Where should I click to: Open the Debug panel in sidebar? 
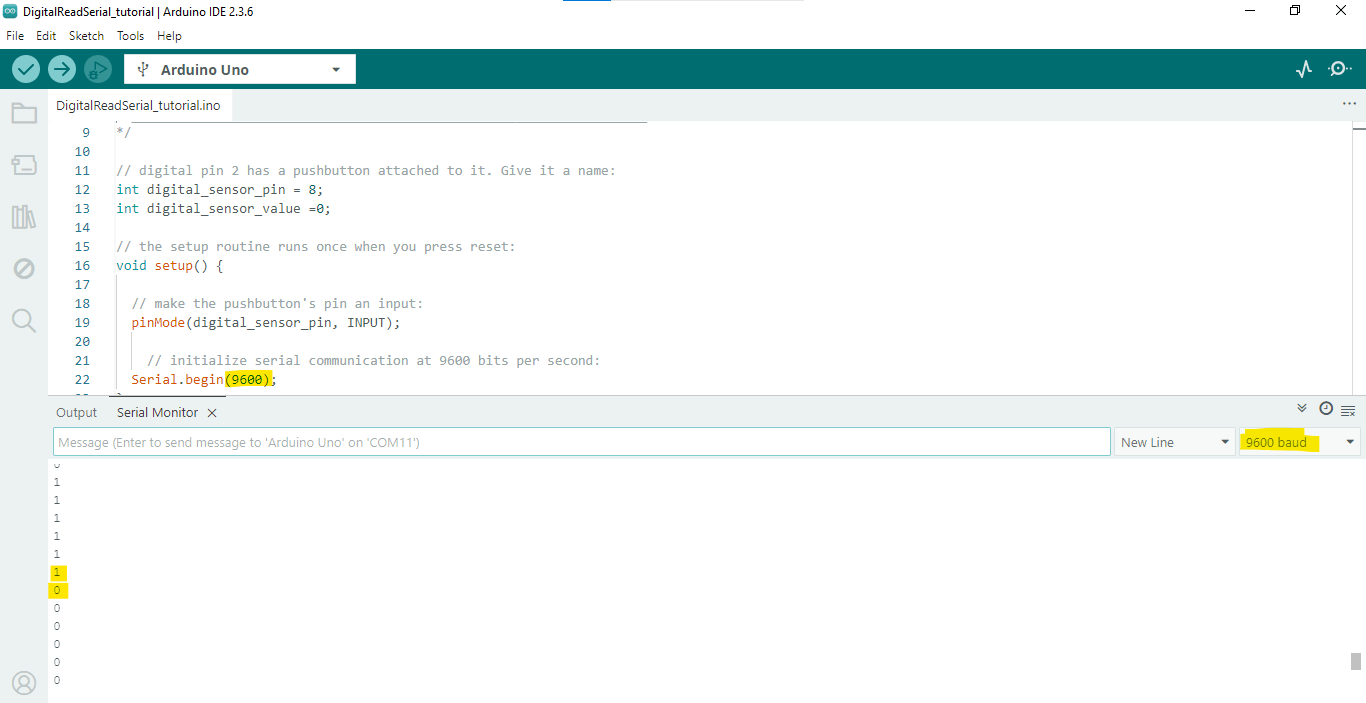pos(24,268)
